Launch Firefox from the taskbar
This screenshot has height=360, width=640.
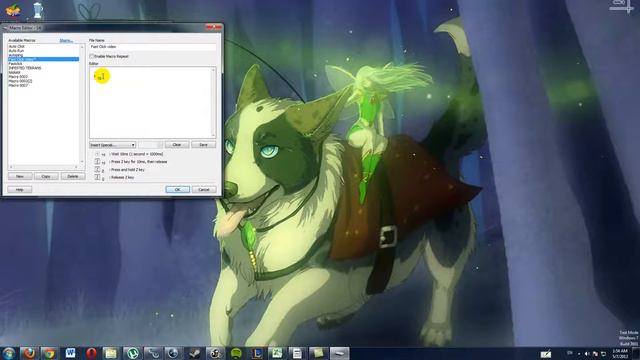pyautogui.click(x=29, y=353)
